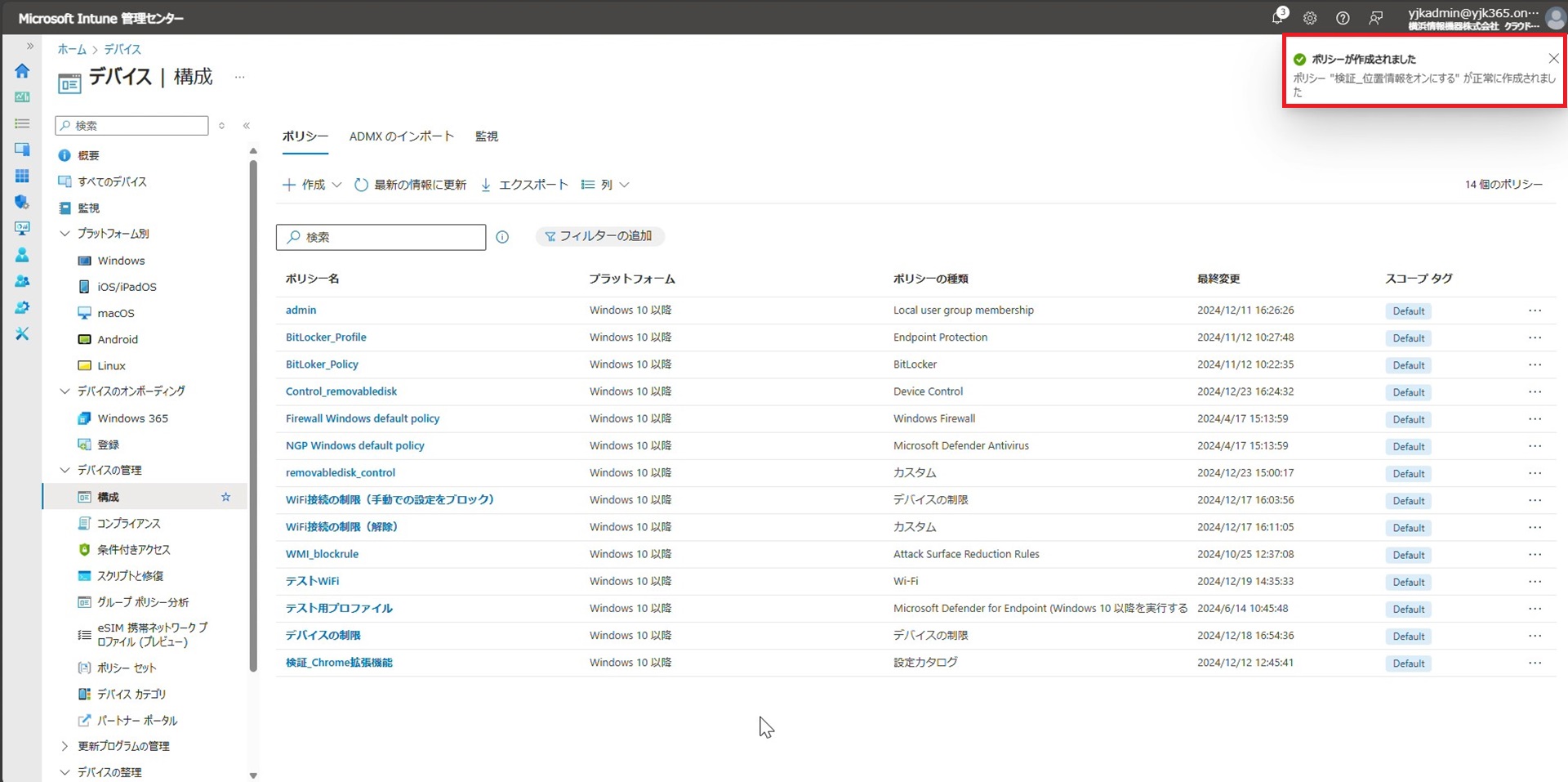1568x782 pixels.
Task: Toggle expand-collapse arrows beside sidebar search
Action: pyautogui.click(x=221, y=125)
